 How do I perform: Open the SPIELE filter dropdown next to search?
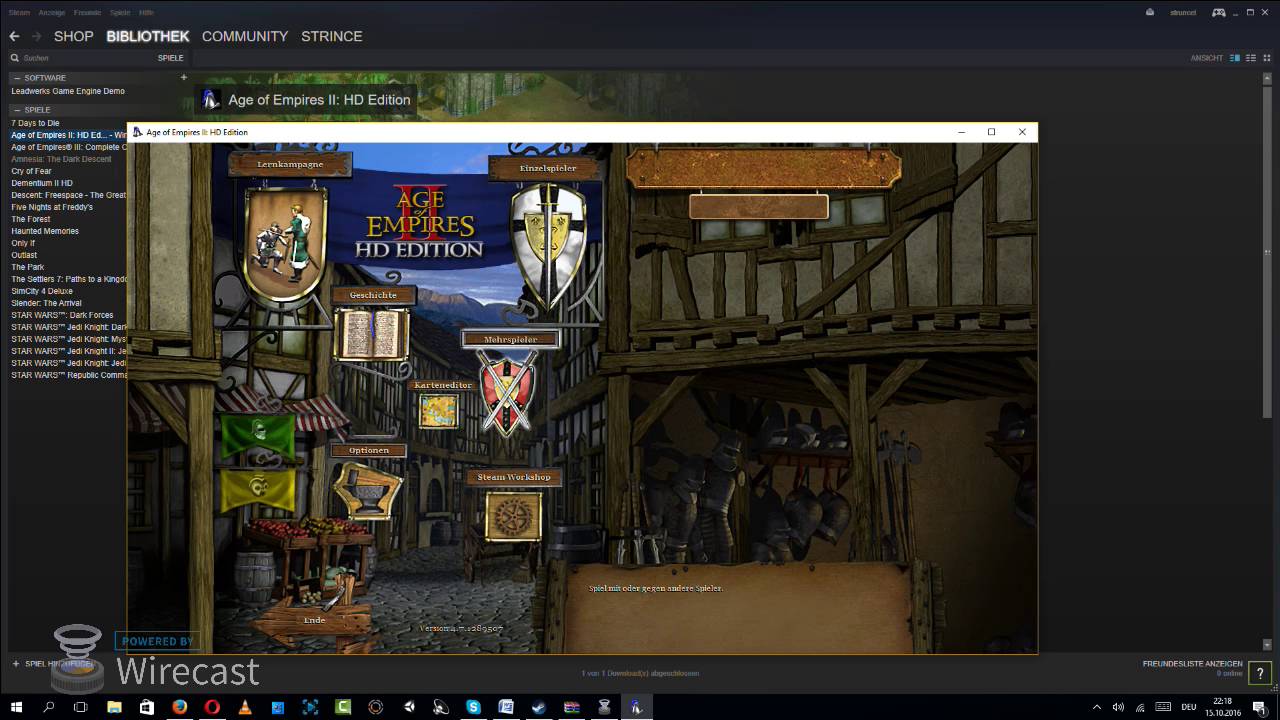pos(170,58)
